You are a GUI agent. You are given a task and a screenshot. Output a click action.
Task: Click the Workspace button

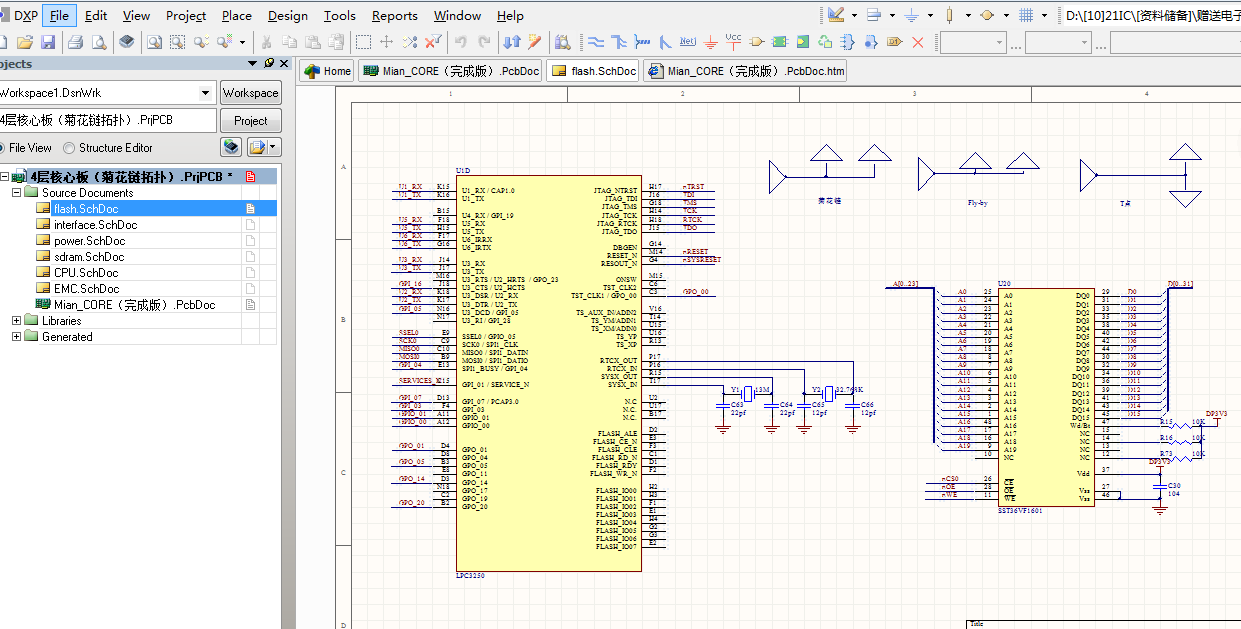pos(250,93)
